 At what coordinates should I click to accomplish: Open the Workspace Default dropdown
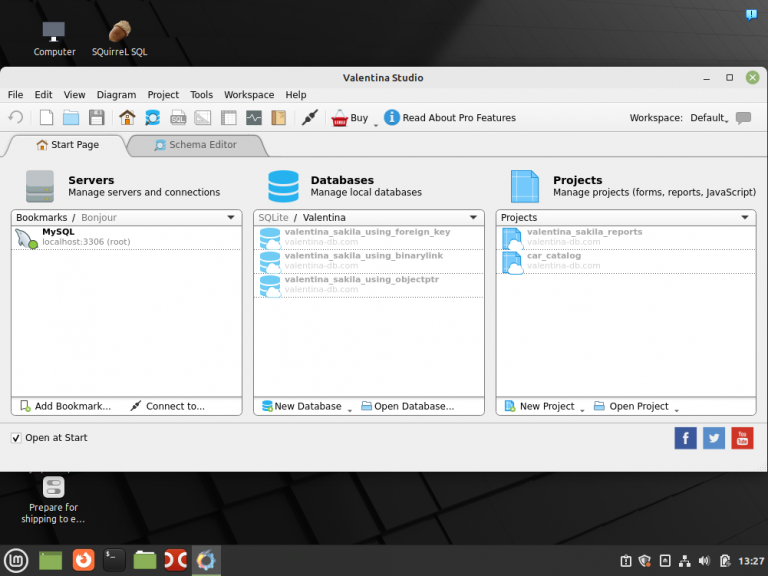[709, 118]
